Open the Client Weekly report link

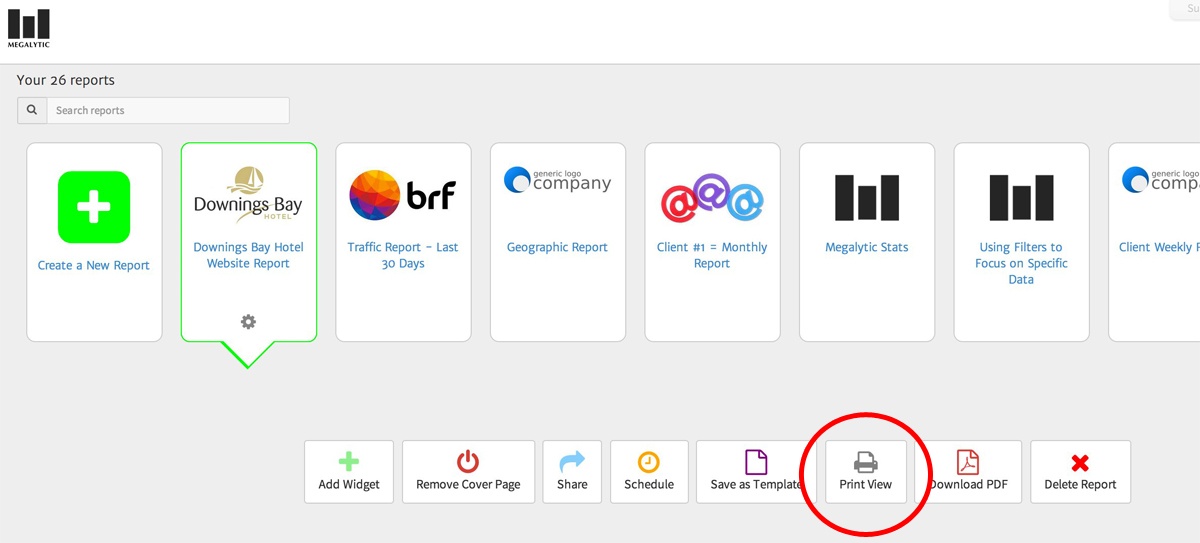pyautogui.click(x=1159, y=247)
